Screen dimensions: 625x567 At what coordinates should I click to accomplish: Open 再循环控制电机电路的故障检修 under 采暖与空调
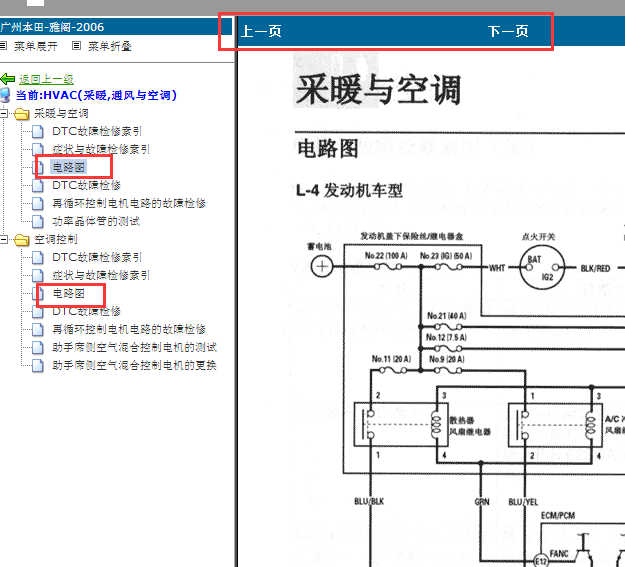129,203
